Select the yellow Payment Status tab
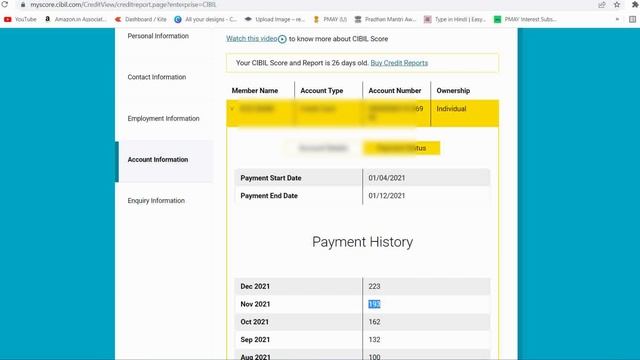The width and height of the screenshot is (640, 360). pyautogui.click(x=401, y=148)
